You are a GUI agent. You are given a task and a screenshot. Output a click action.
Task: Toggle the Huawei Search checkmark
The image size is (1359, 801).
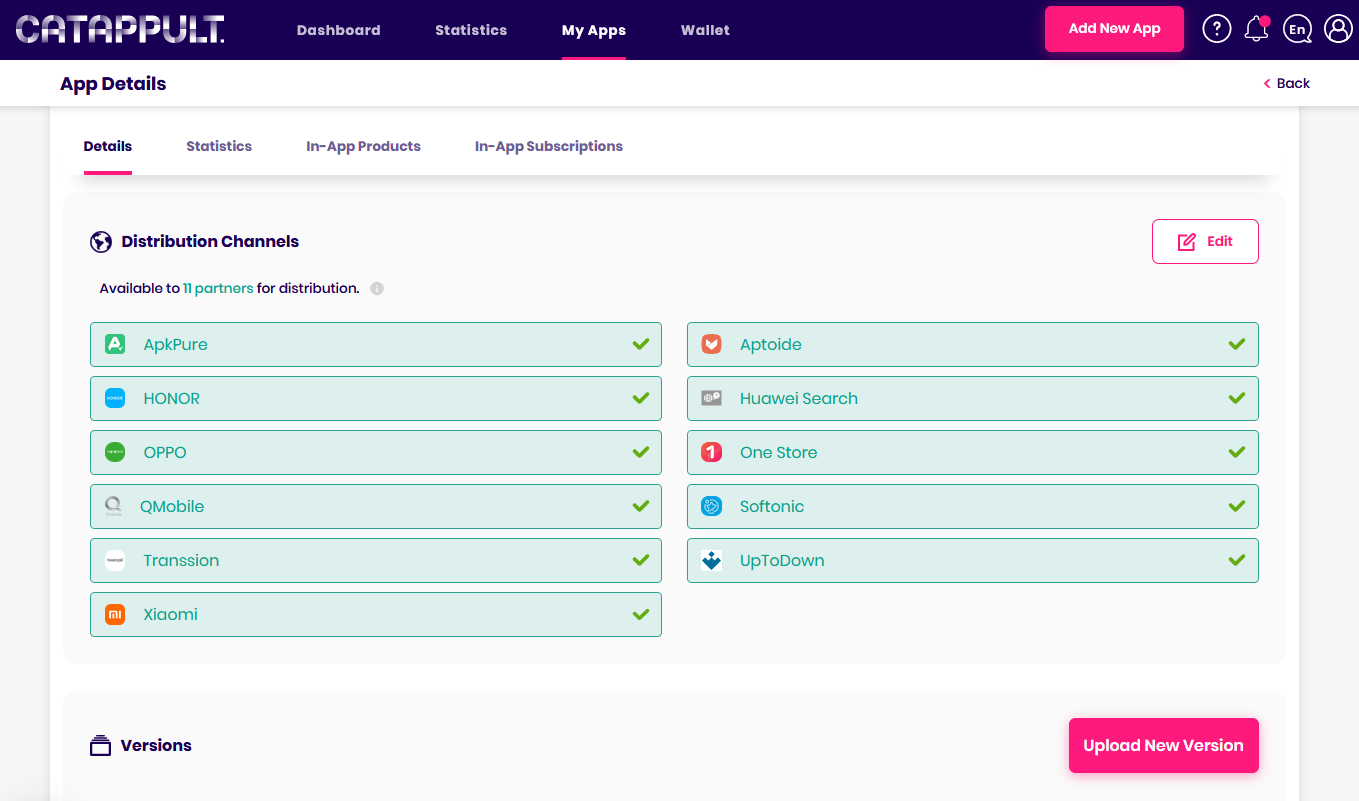coord(1237,398)
